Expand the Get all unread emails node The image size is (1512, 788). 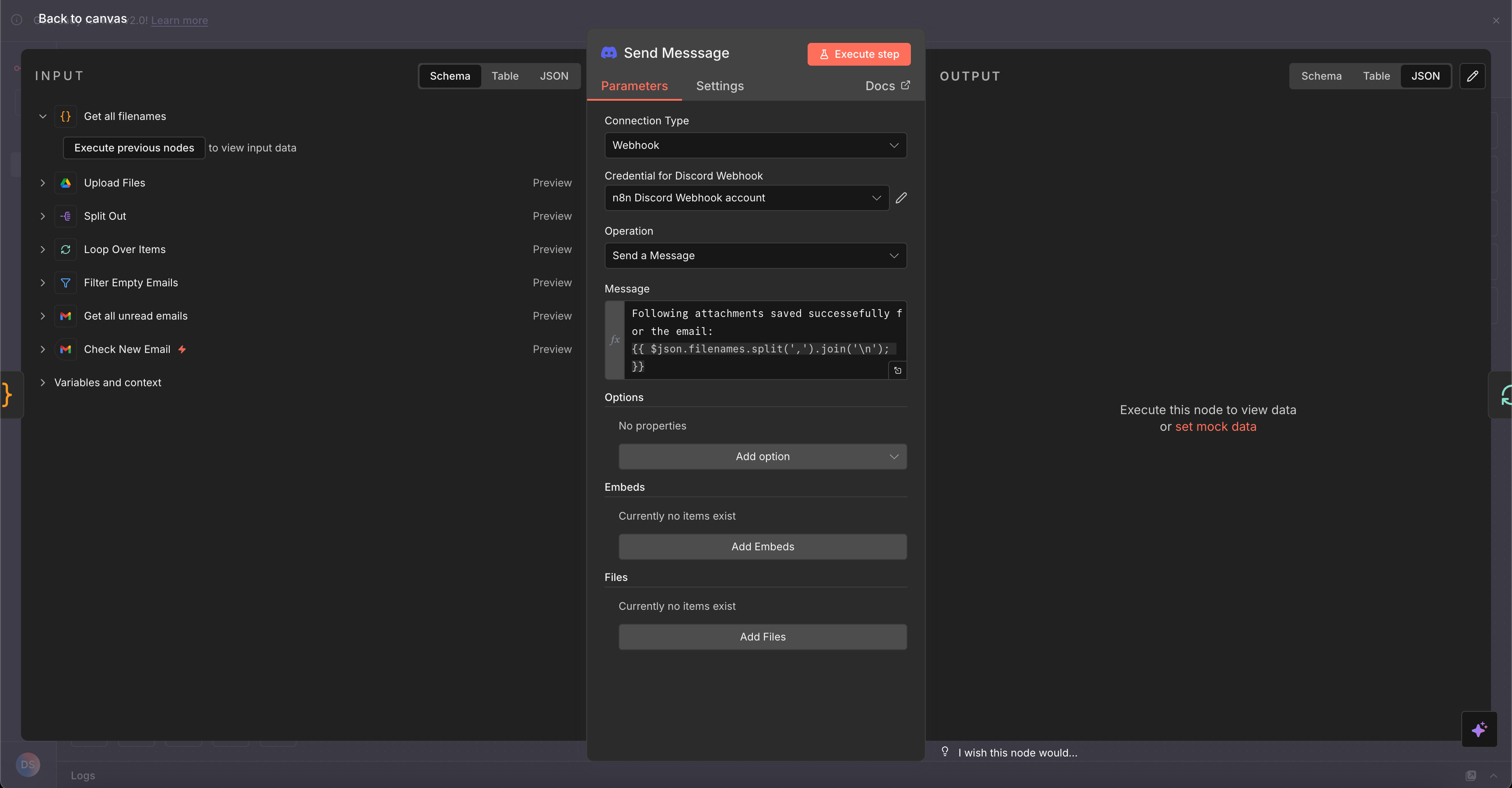[43, 316]
